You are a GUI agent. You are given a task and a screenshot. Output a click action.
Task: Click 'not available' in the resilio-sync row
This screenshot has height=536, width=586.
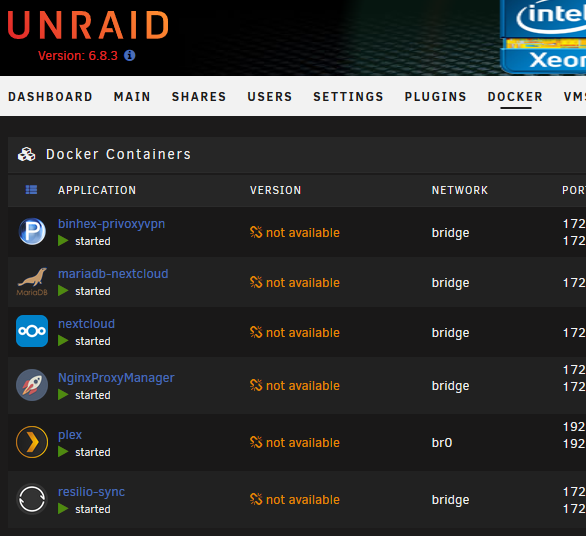303,499
